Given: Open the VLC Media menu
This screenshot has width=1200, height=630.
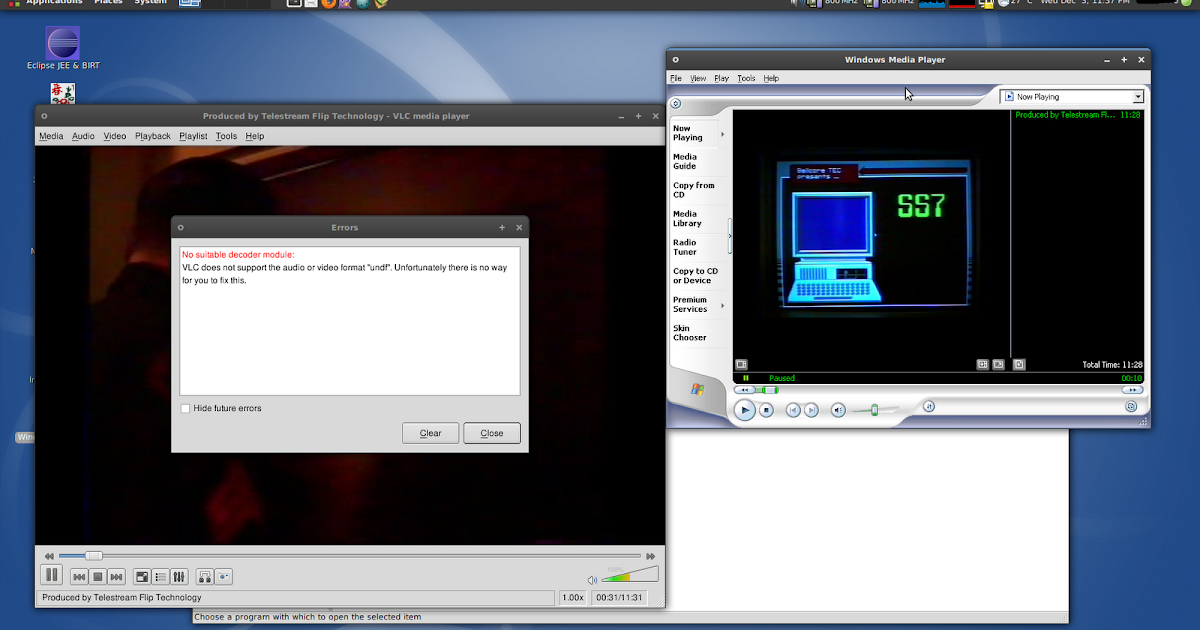Looking at the screenshot, I should pos(51,136).
